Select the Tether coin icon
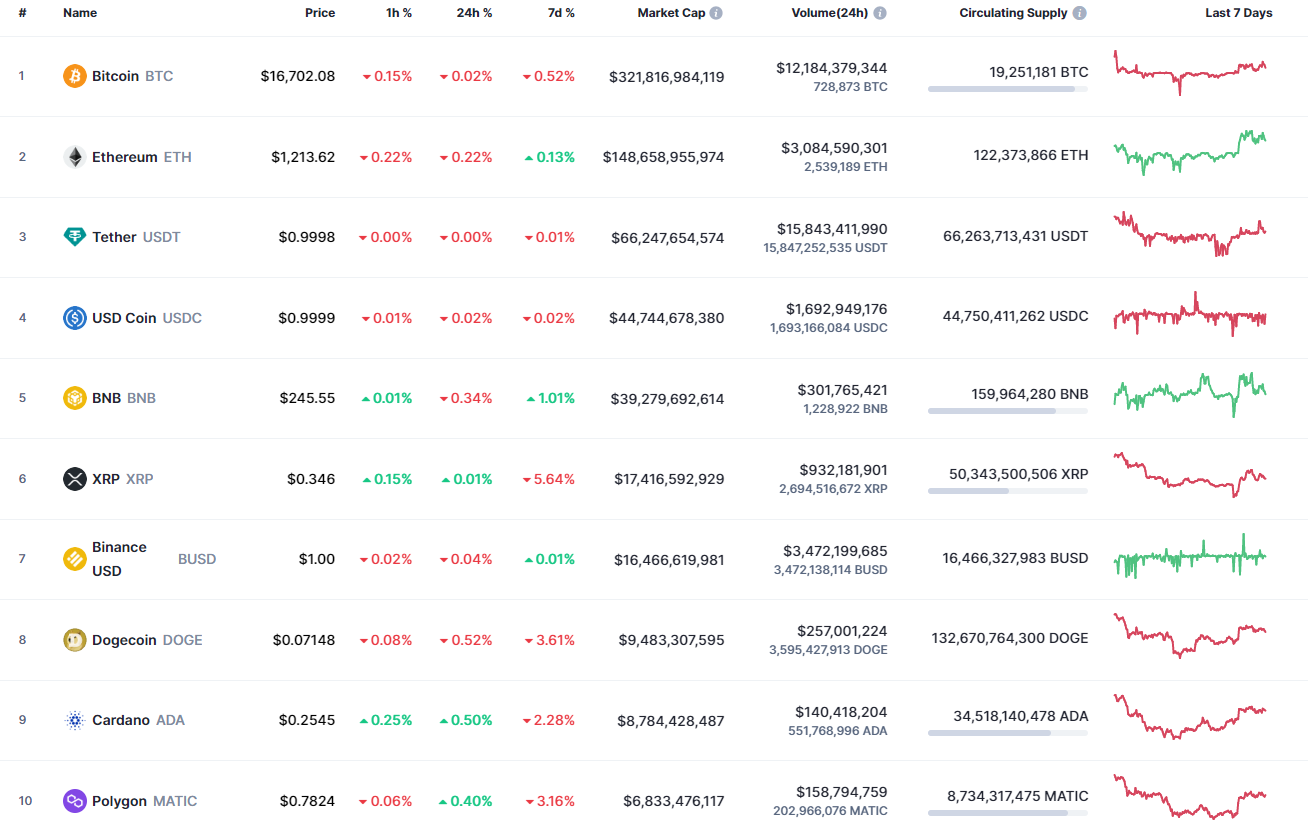The width and height of the screenshot is (1308, 825). 75,237
